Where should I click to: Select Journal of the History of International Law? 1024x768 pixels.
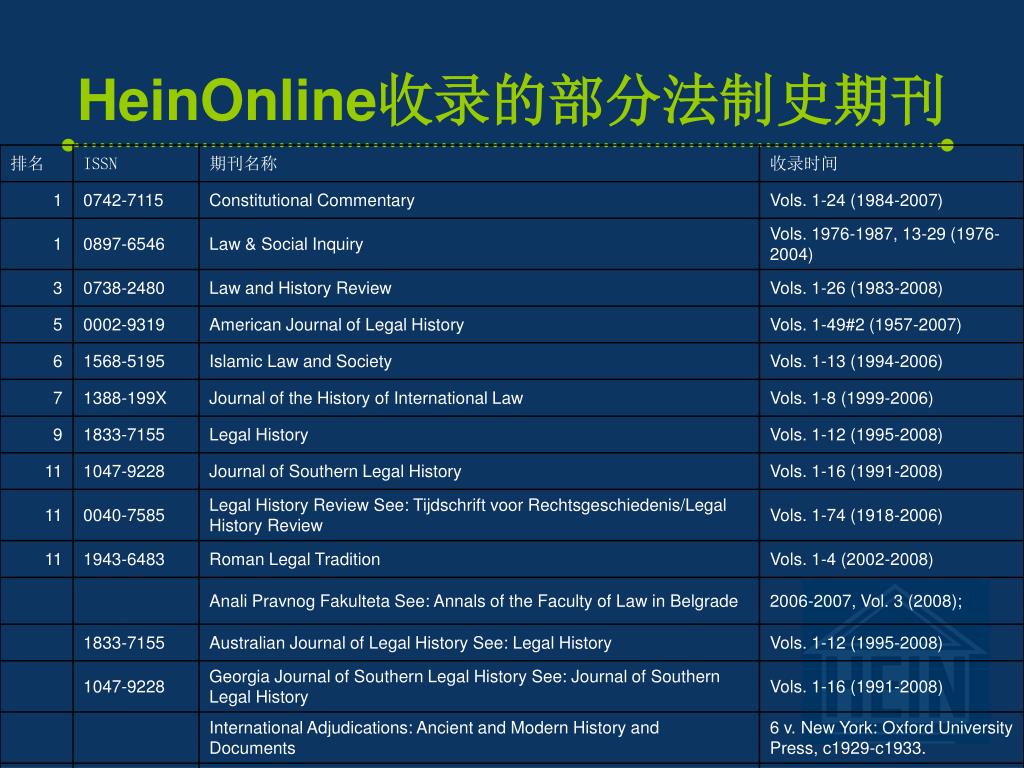[366, 398]
